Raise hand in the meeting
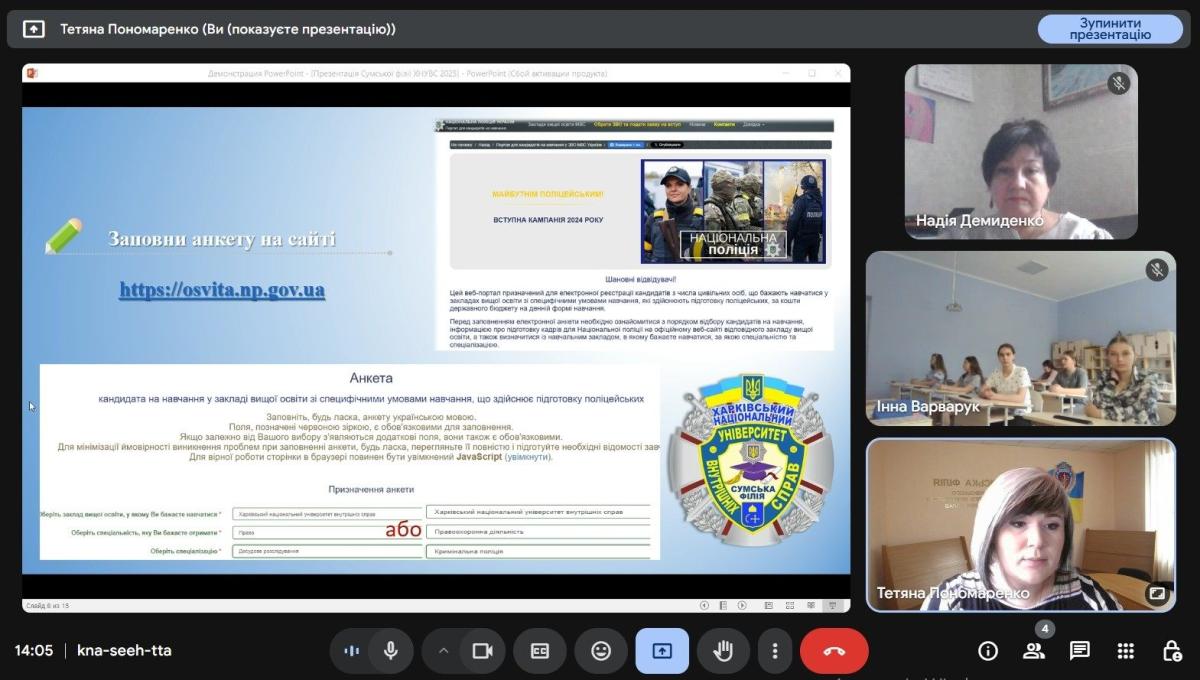This screenshot has width=1200, height=680. click(723, 651)
